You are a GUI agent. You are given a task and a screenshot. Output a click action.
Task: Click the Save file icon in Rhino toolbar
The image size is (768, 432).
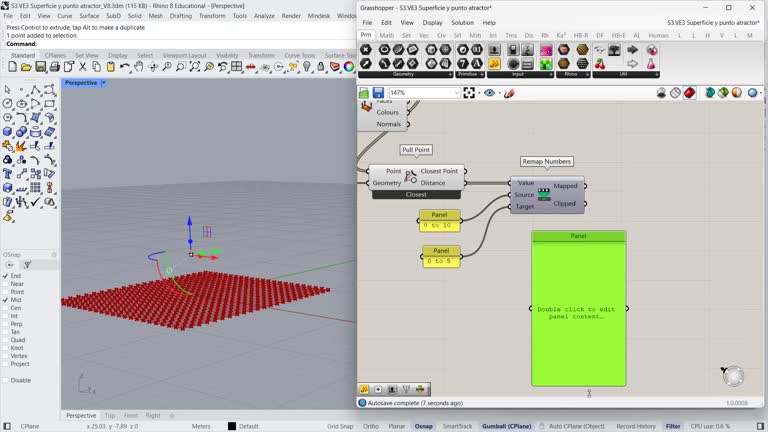click(40, 67)
